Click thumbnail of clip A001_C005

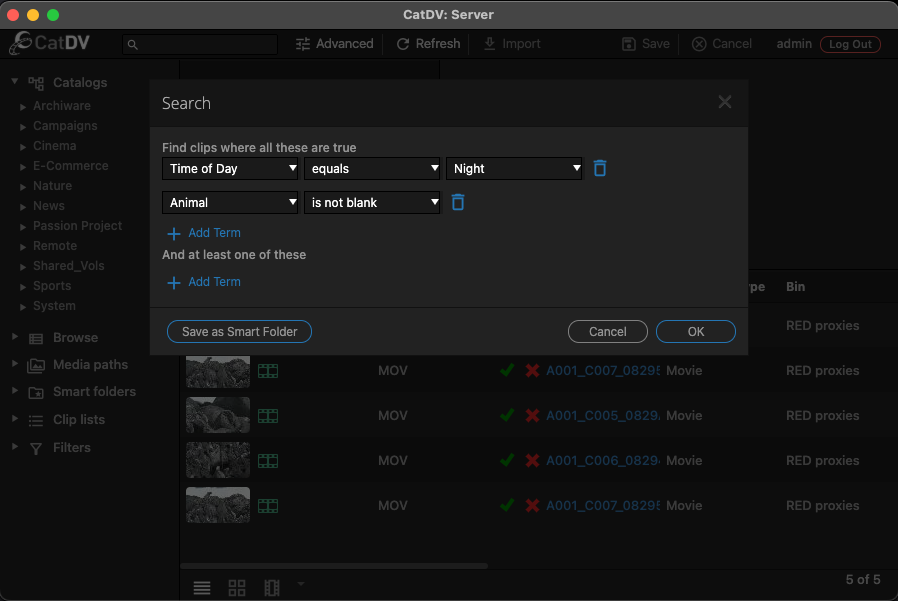(218, 415)
